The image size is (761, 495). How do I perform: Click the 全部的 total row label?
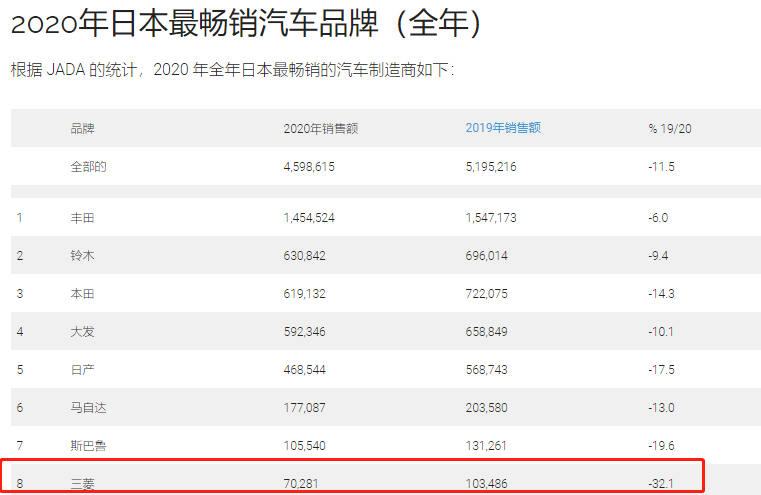(x=88, y=167)
